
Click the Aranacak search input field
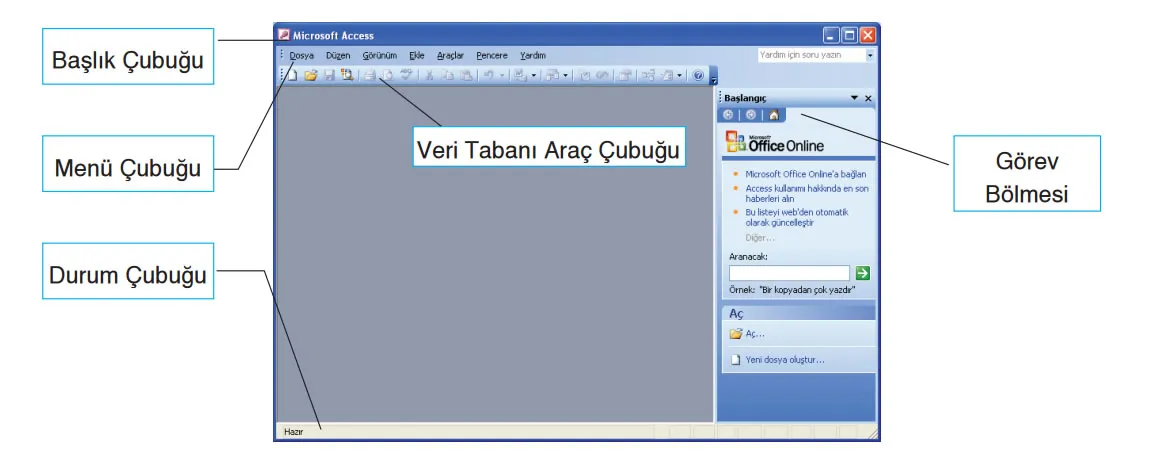(789, 272)
